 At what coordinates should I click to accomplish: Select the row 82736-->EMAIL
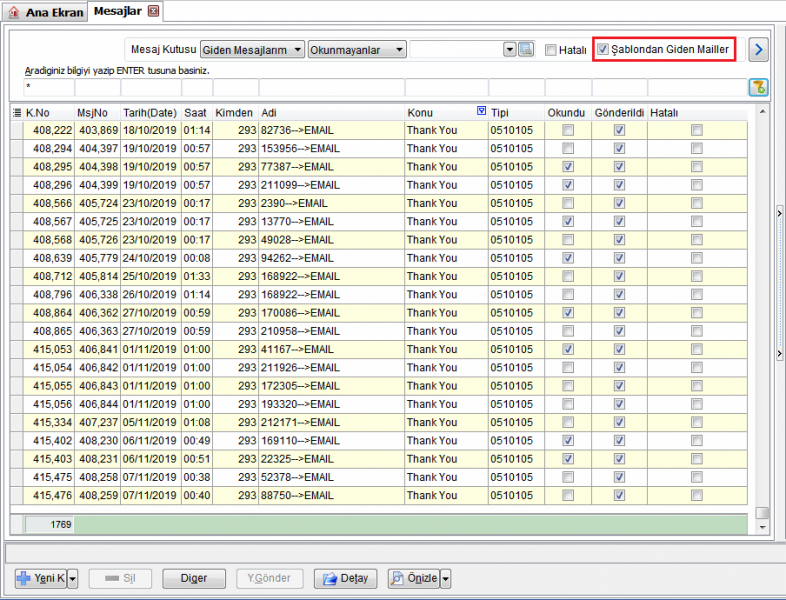379,130
